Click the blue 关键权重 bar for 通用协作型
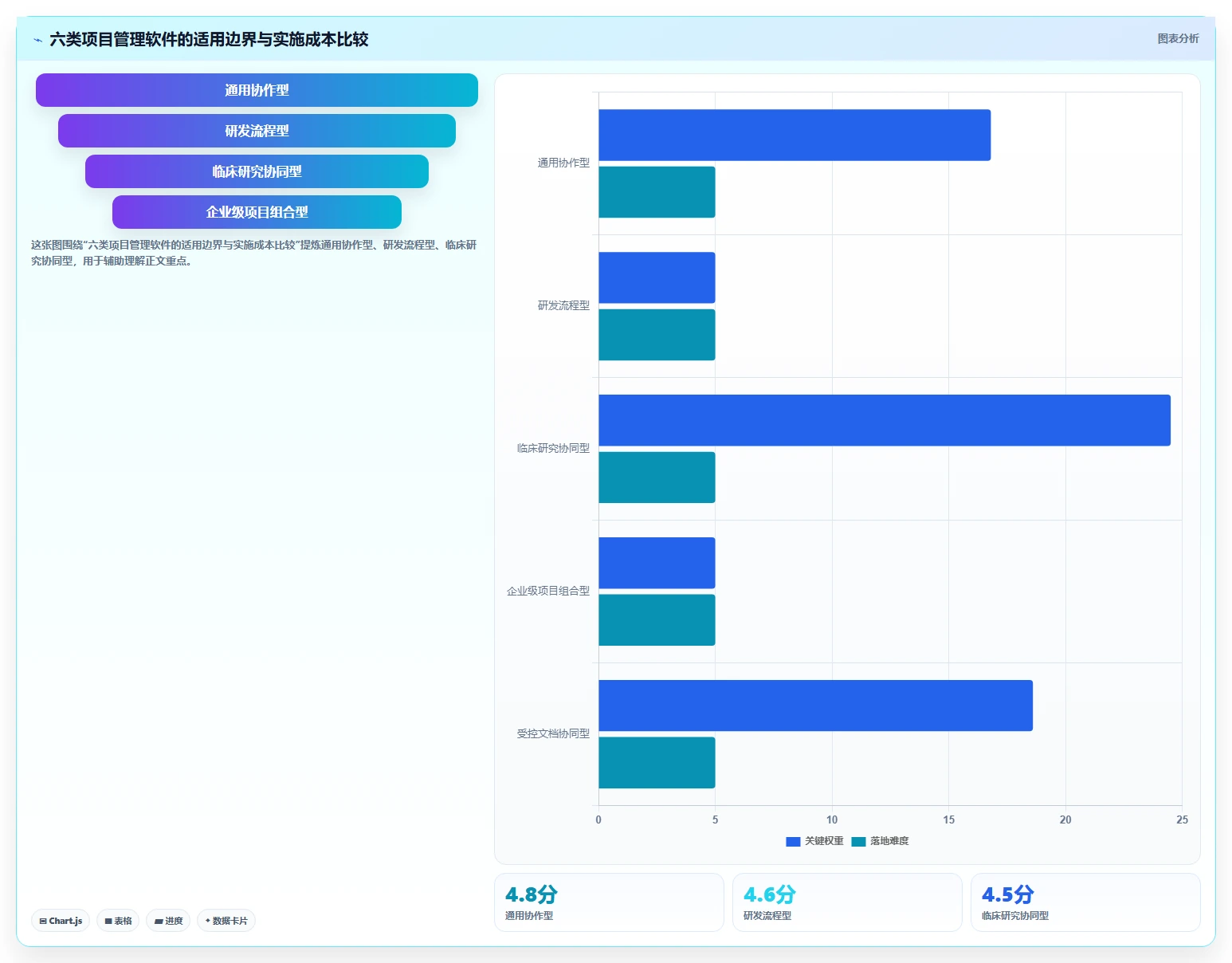The width and height of the screenshot is (1232, 963). point(795,135)
